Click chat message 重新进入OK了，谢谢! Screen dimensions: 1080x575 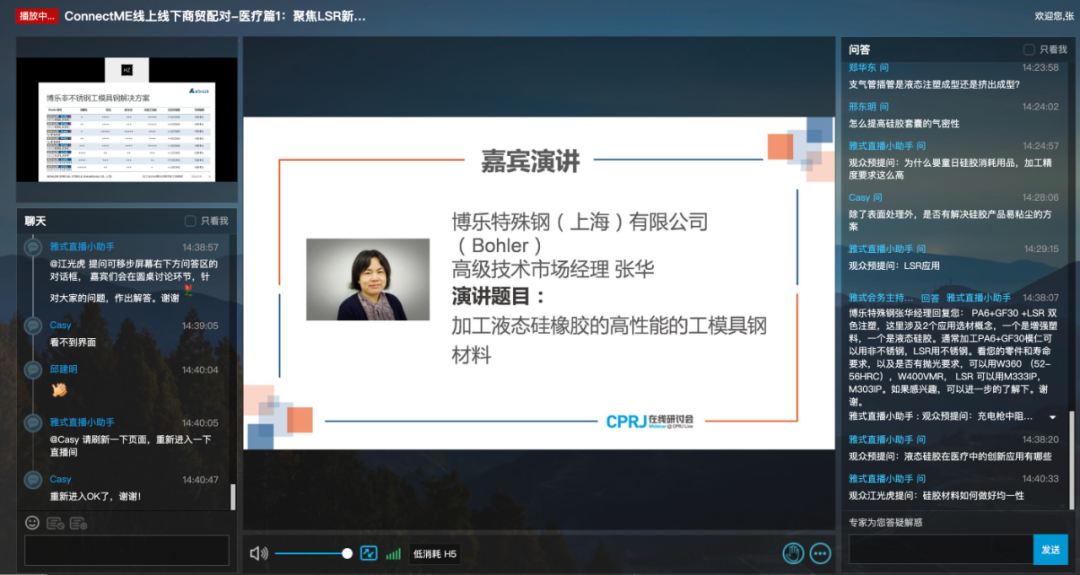point(95,496)
